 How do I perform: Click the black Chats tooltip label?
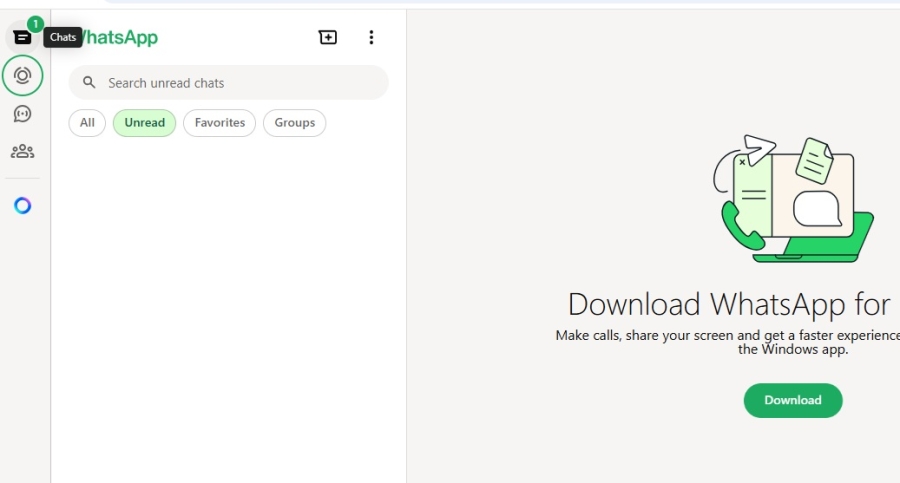coord(63,38)
